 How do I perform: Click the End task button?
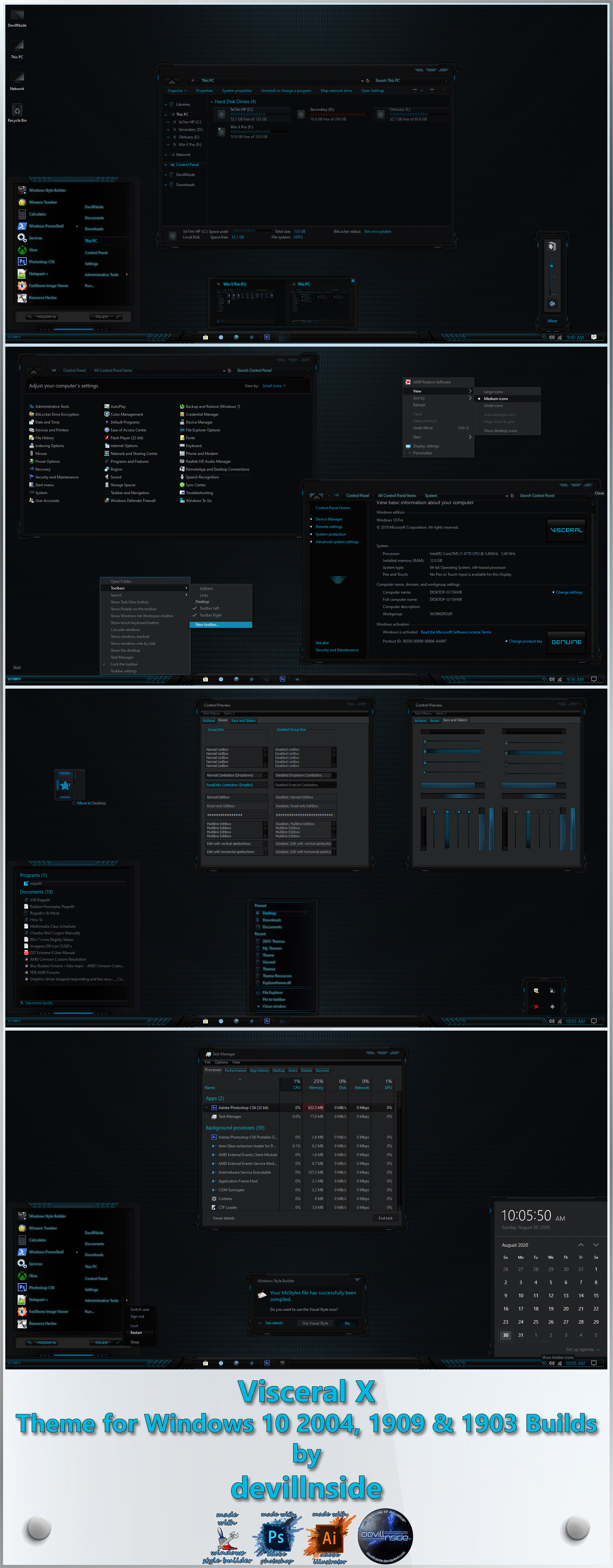(x=386, y=1219)
